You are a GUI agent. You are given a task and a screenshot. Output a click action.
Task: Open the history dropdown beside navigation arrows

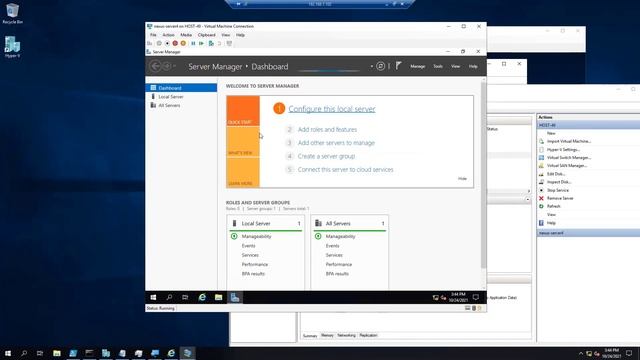tap(174, 66)
